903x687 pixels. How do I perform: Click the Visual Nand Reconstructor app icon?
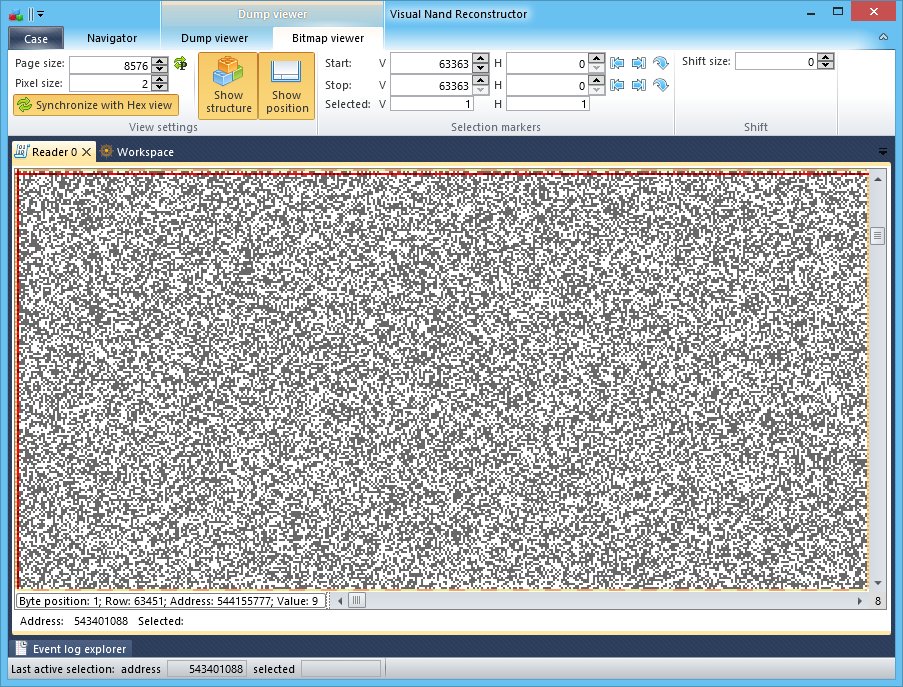16,15
